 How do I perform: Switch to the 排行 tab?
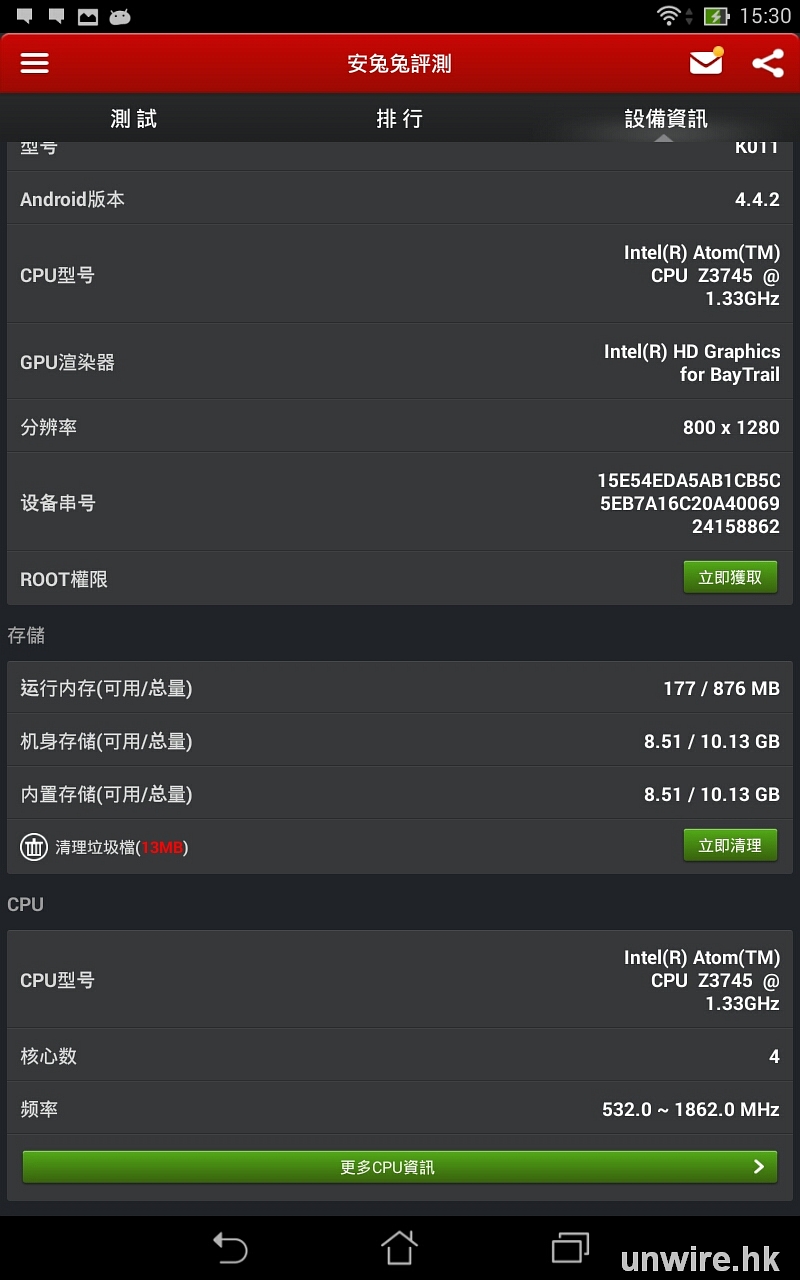tap(399, 119)
